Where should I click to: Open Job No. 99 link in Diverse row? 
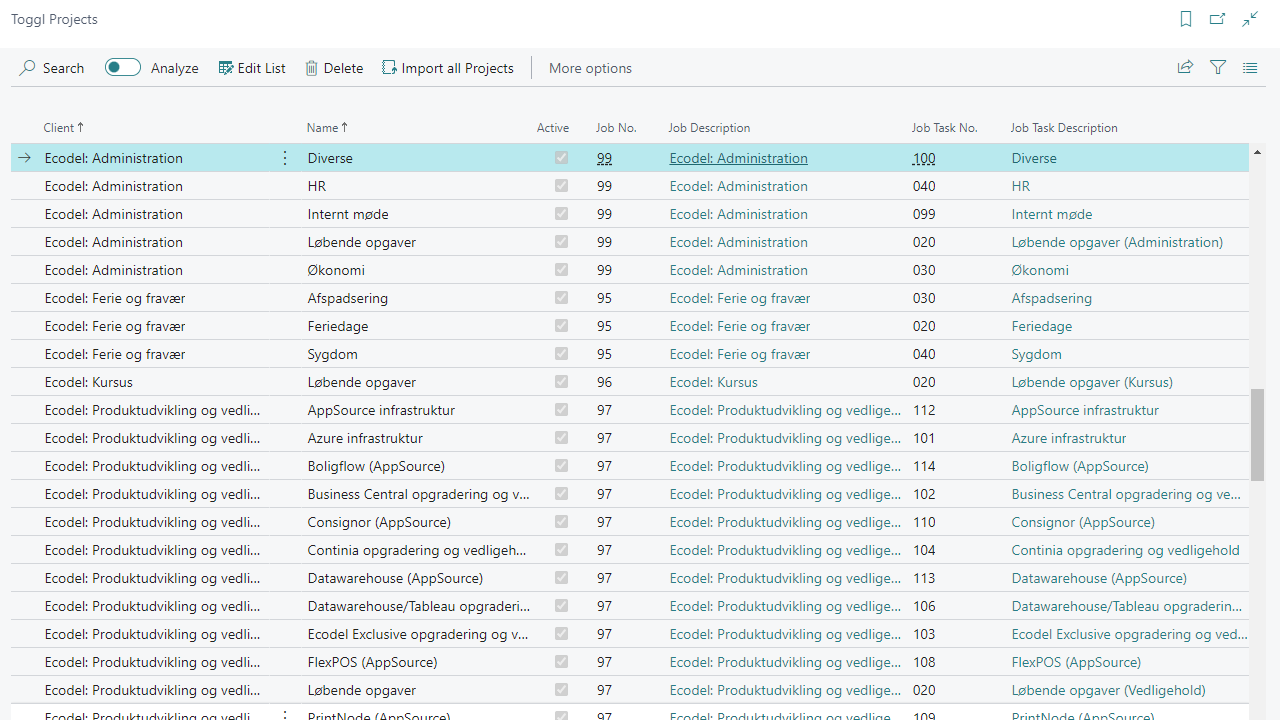[604, 158]
